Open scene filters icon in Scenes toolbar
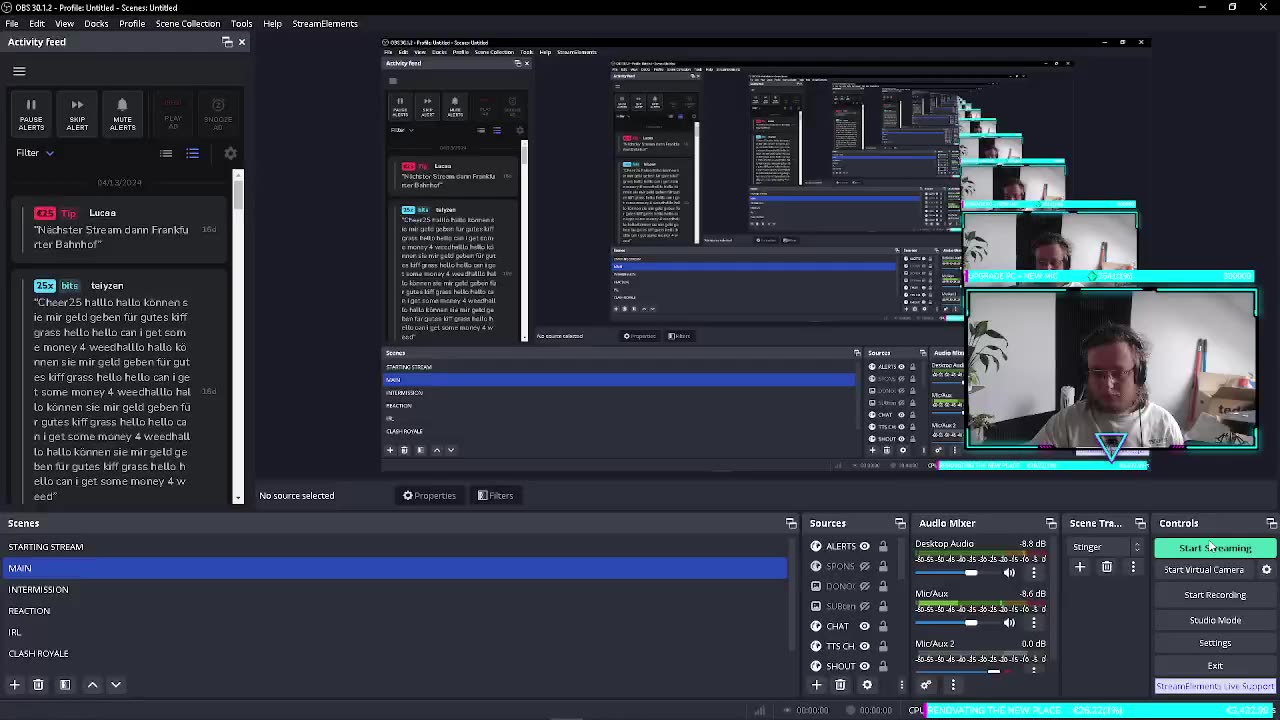This screenshot has height=720, width=1280. tap(65, 685)
